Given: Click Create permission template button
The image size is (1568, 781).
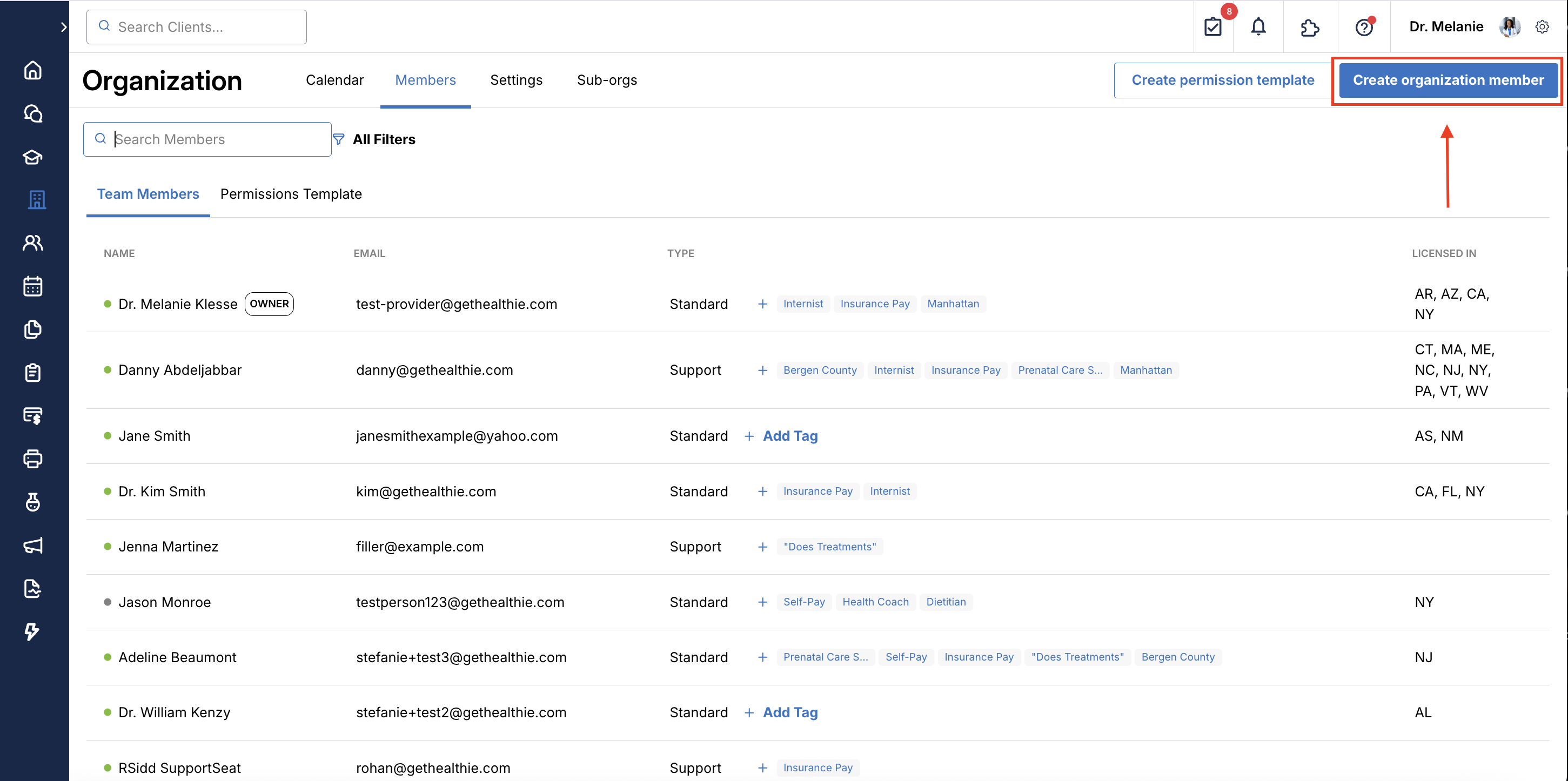Looking at the screenshot, I should coord(1222,80).
